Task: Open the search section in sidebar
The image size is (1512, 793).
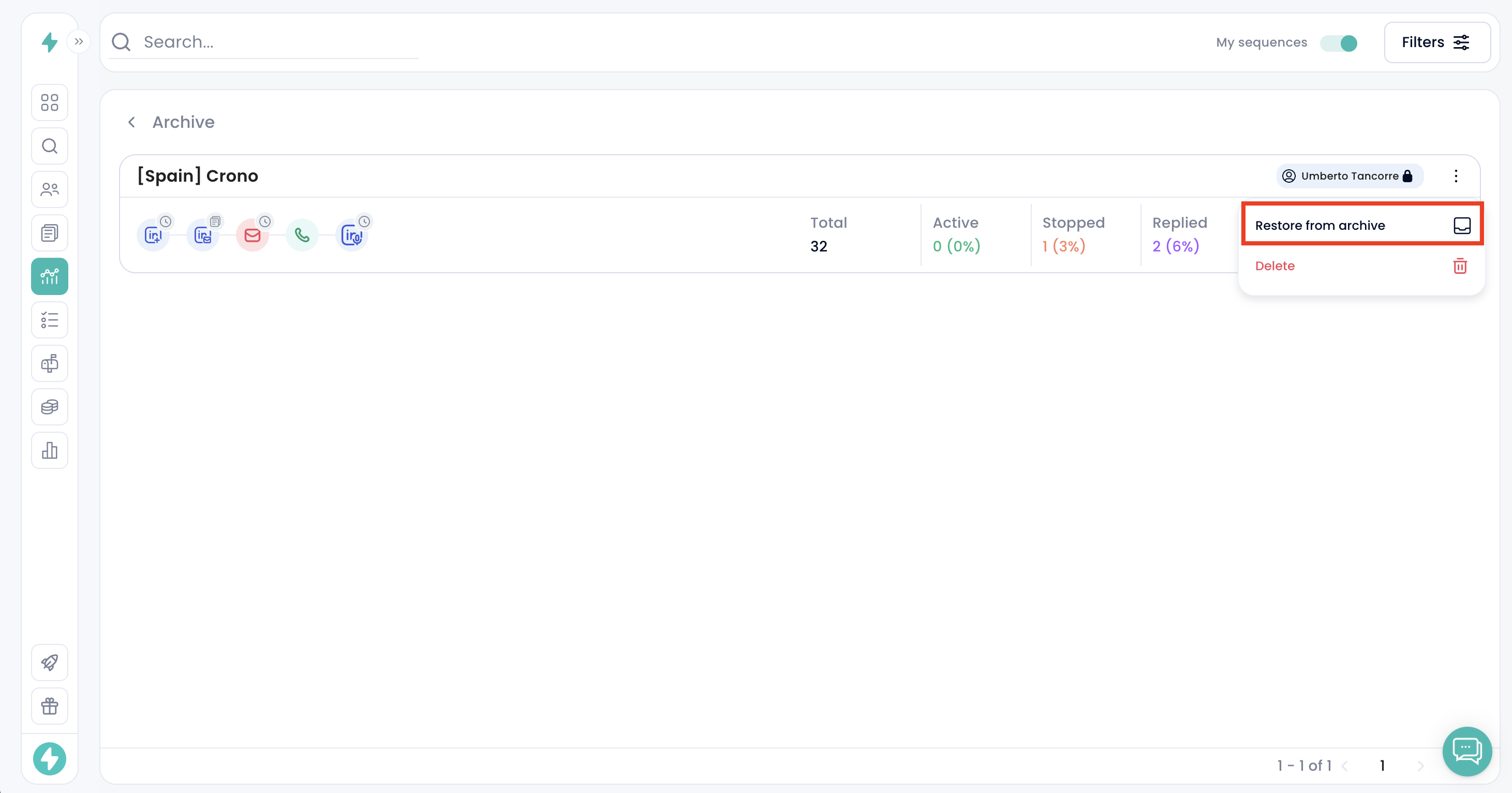Action: pyautogui.click(x=49, y=146)
